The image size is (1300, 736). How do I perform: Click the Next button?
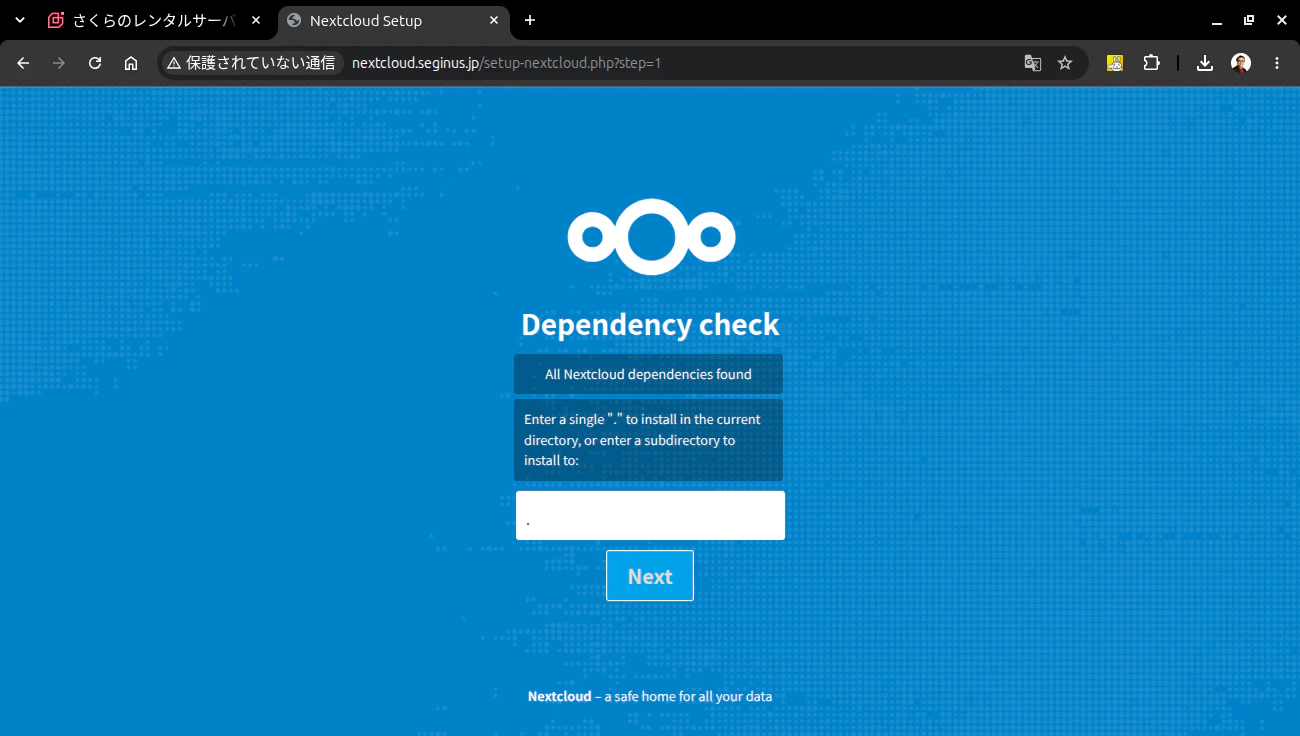pos(650,576)
